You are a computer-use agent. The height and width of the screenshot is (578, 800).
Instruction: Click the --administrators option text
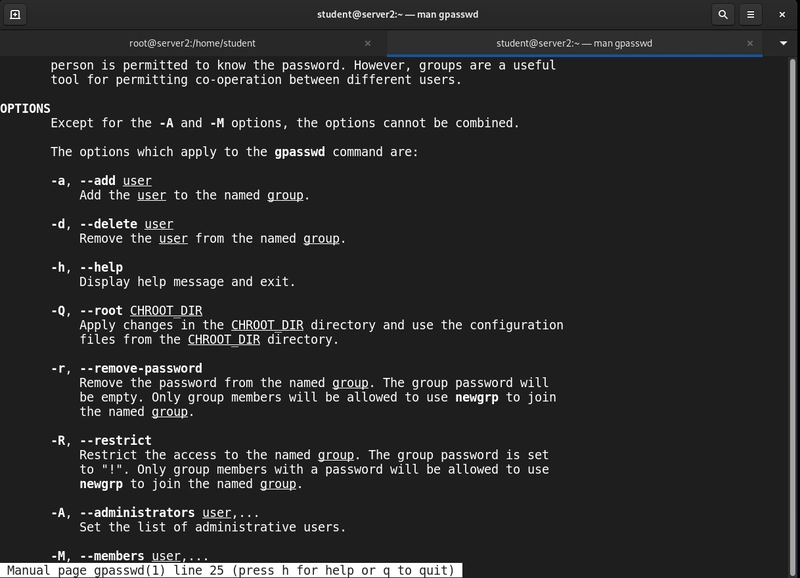(x=137, y=513)
